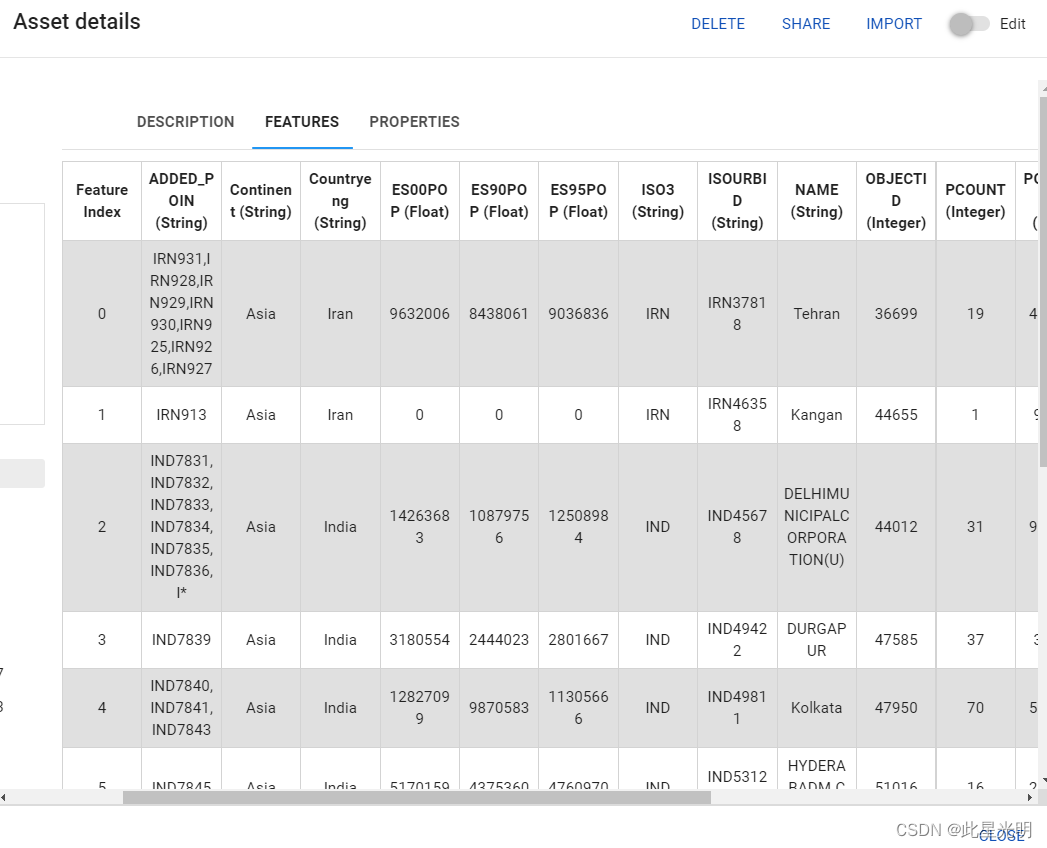1047x848 pixels.
Task: Click the 3180554 ES00POP value
Action: (x=419, y=640)
